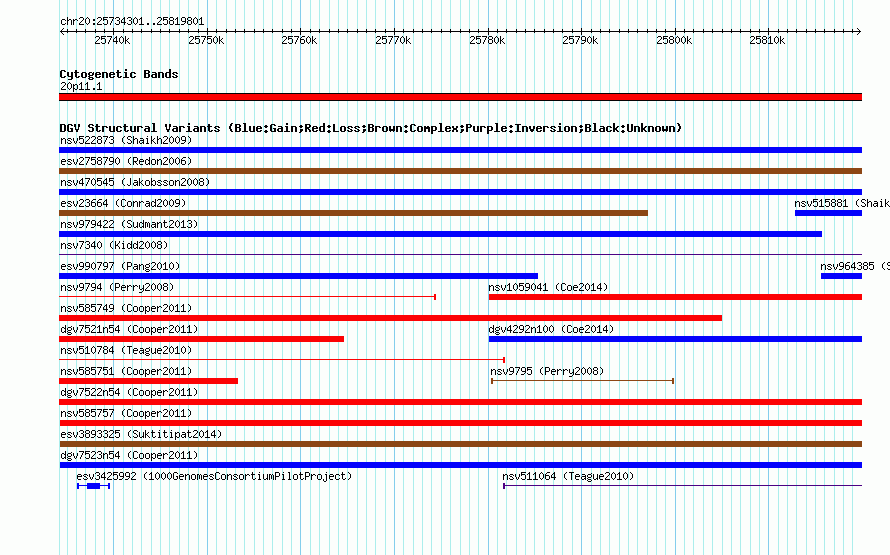
Task: Click the nsv7340 (Kidd2008) label
Action: tap(114, 245)
